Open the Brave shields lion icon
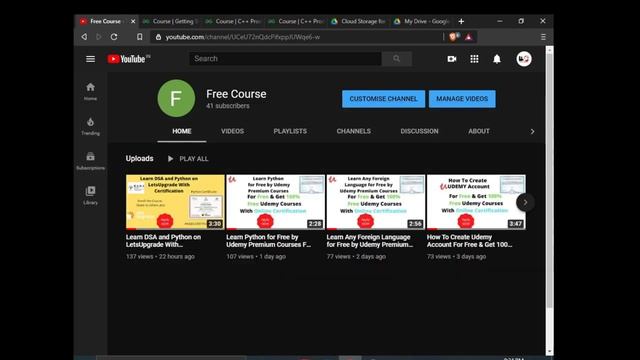This screenshot has height=360, width=640. pyautogui.click(x=454, y=37)
